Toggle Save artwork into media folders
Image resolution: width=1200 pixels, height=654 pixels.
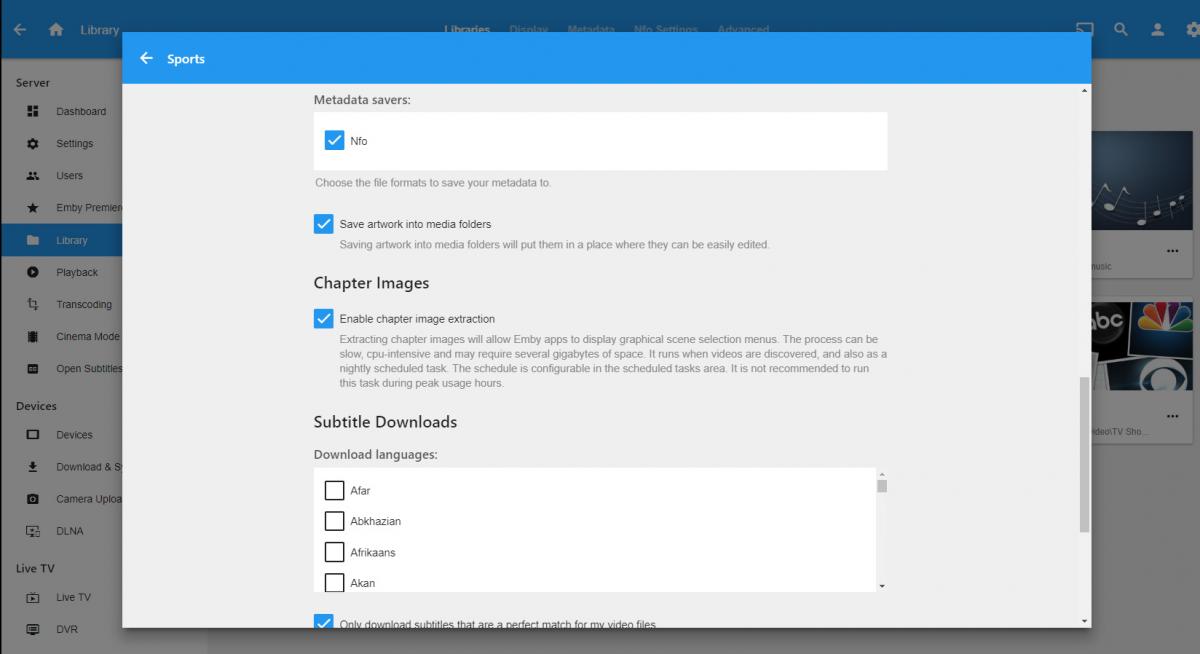pyautogui.click(x=323, y=224)
